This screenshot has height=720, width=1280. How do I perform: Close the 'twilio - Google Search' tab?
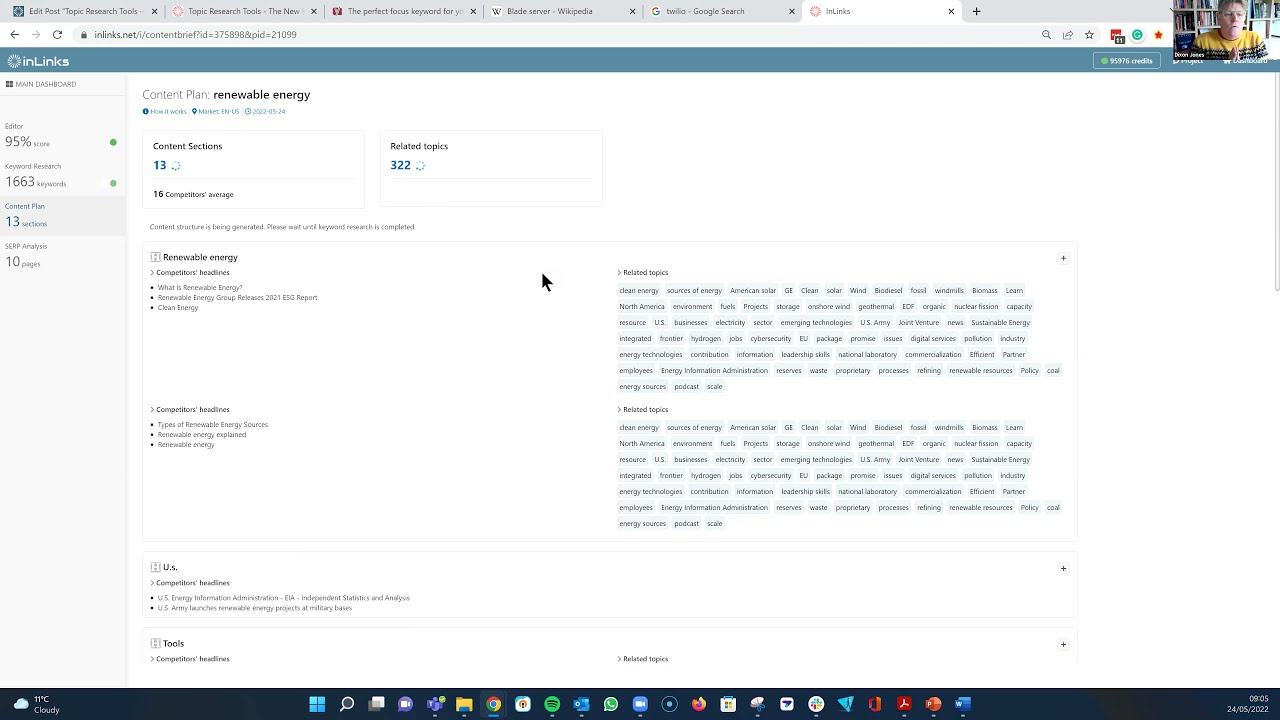point(792,11)
